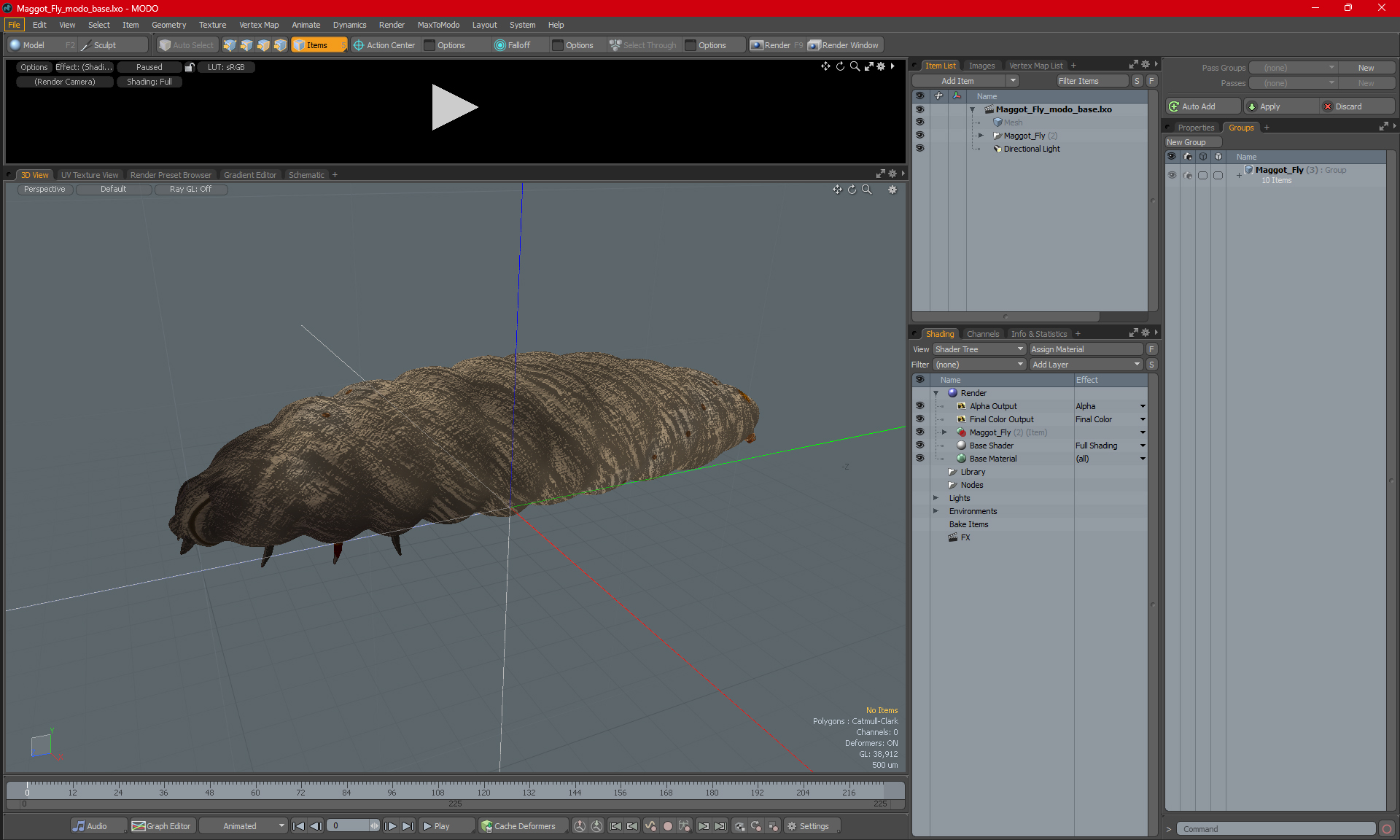Open Alpha effect dropdown arrow
This screenshot has width=1400, height=840.
1143,406
